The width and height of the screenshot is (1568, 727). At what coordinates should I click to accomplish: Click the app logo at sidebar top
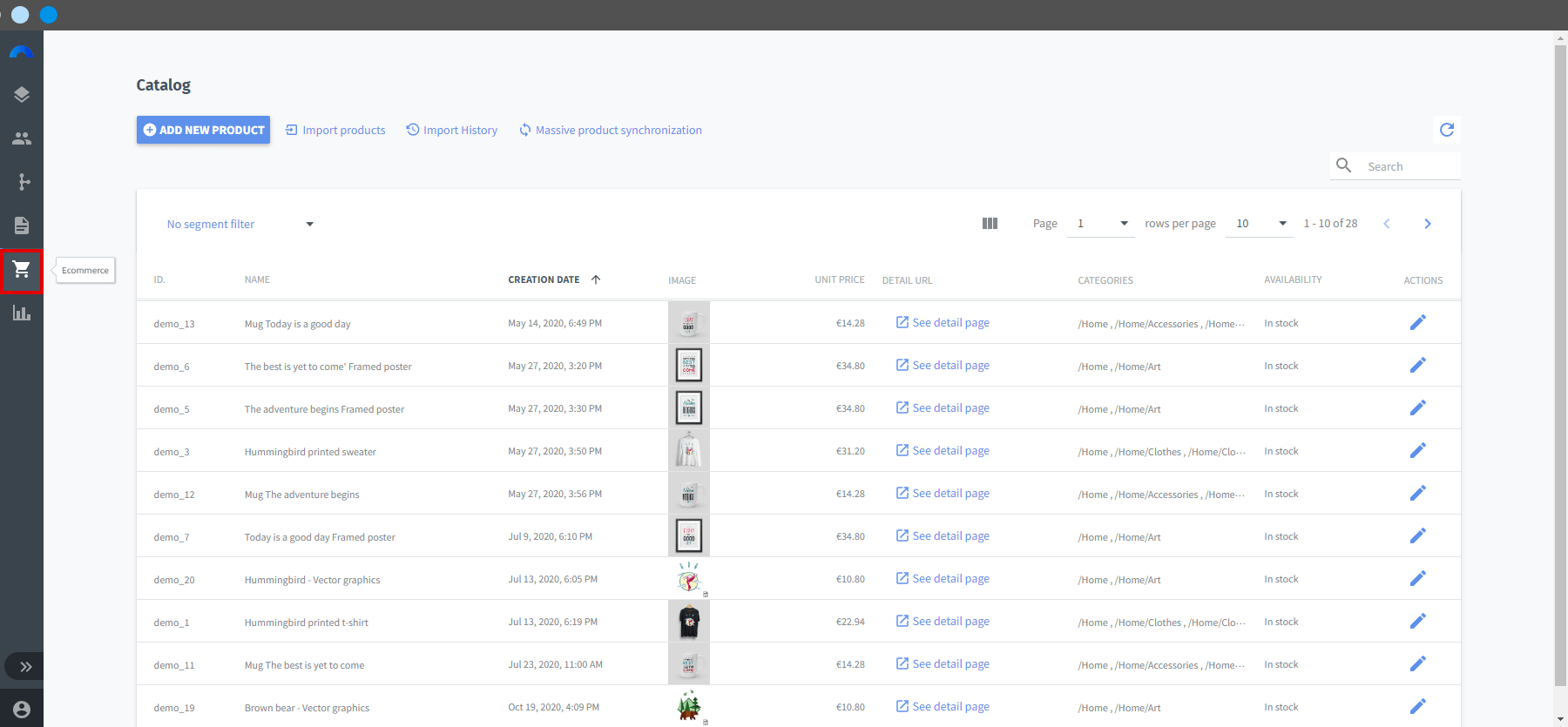click(22, 52)
